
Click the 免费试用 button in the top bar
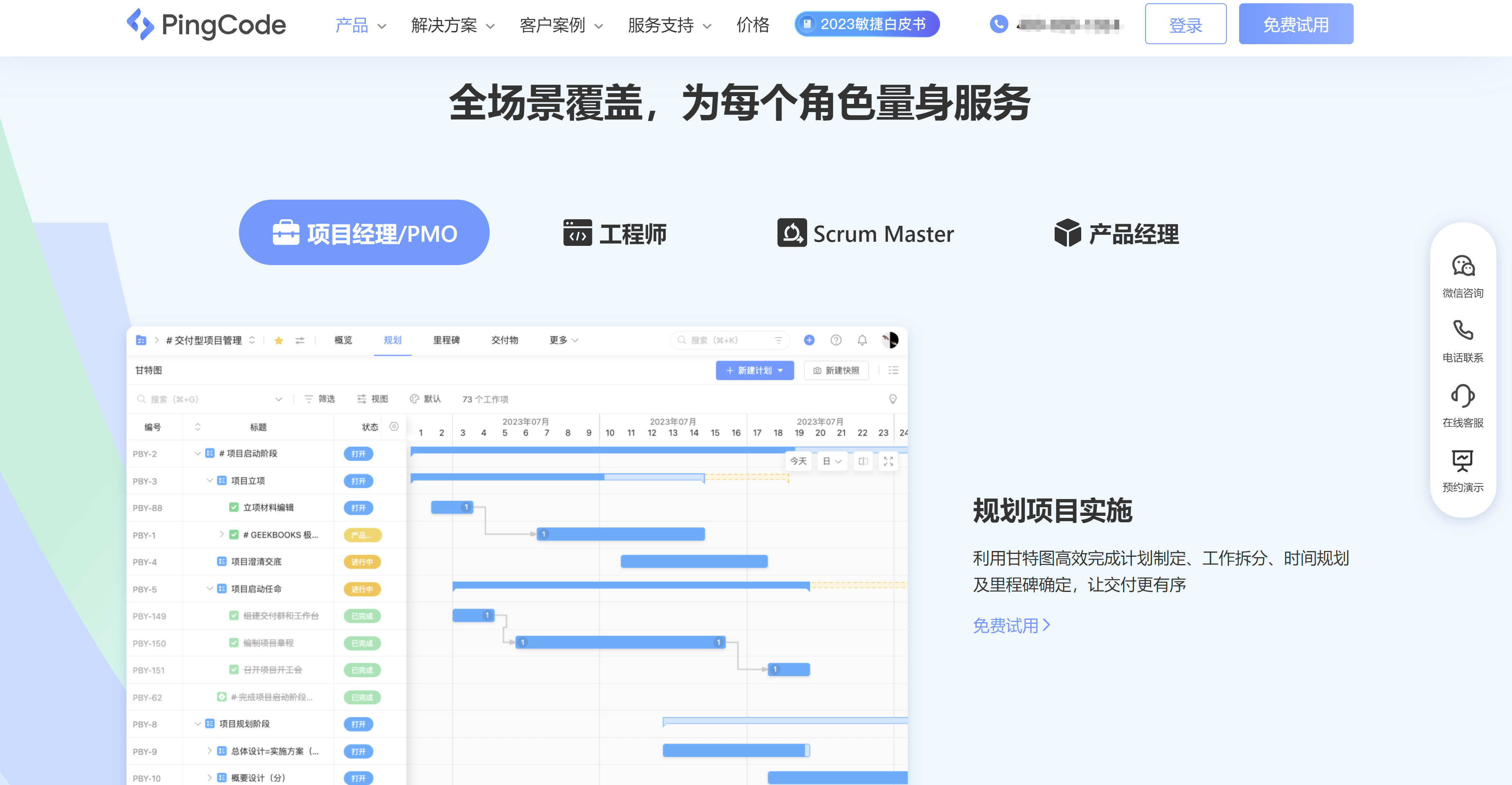point(1296,23)
